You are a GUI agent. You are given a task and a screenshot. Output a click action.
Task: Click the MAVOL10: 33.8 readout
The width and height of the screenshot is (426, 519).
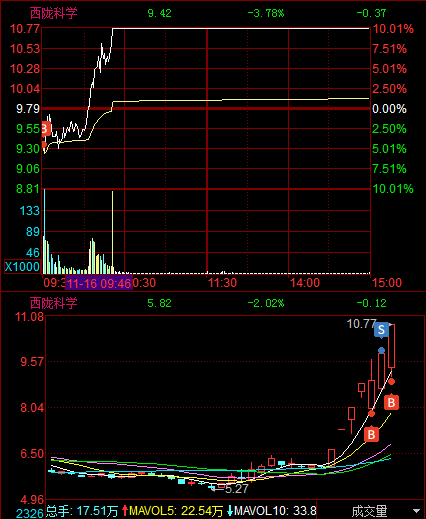point(275,511)
